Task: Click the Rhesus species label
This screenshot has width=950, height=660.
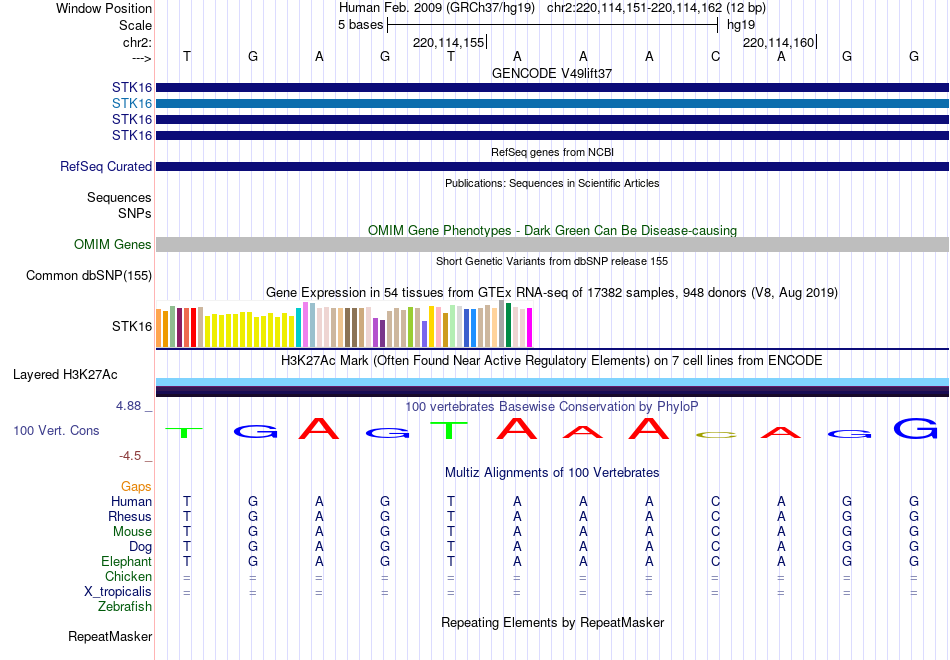Action: point(130,516)
